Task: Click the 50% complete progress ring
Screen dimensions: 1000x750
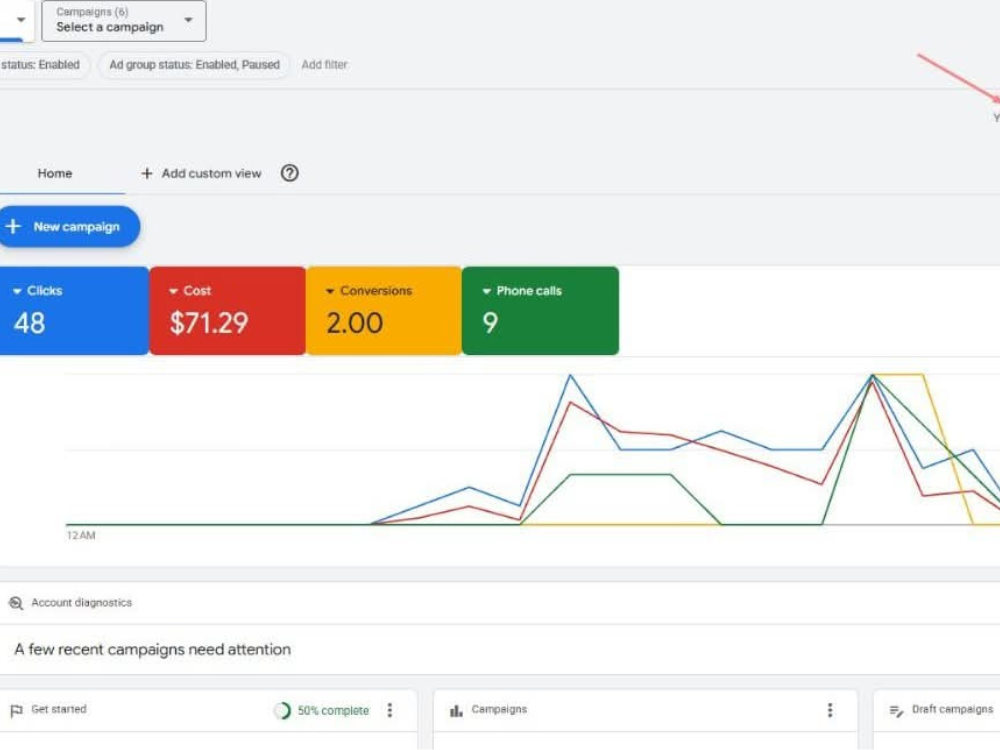Action: pyautogui.click(x=282, y=710)
